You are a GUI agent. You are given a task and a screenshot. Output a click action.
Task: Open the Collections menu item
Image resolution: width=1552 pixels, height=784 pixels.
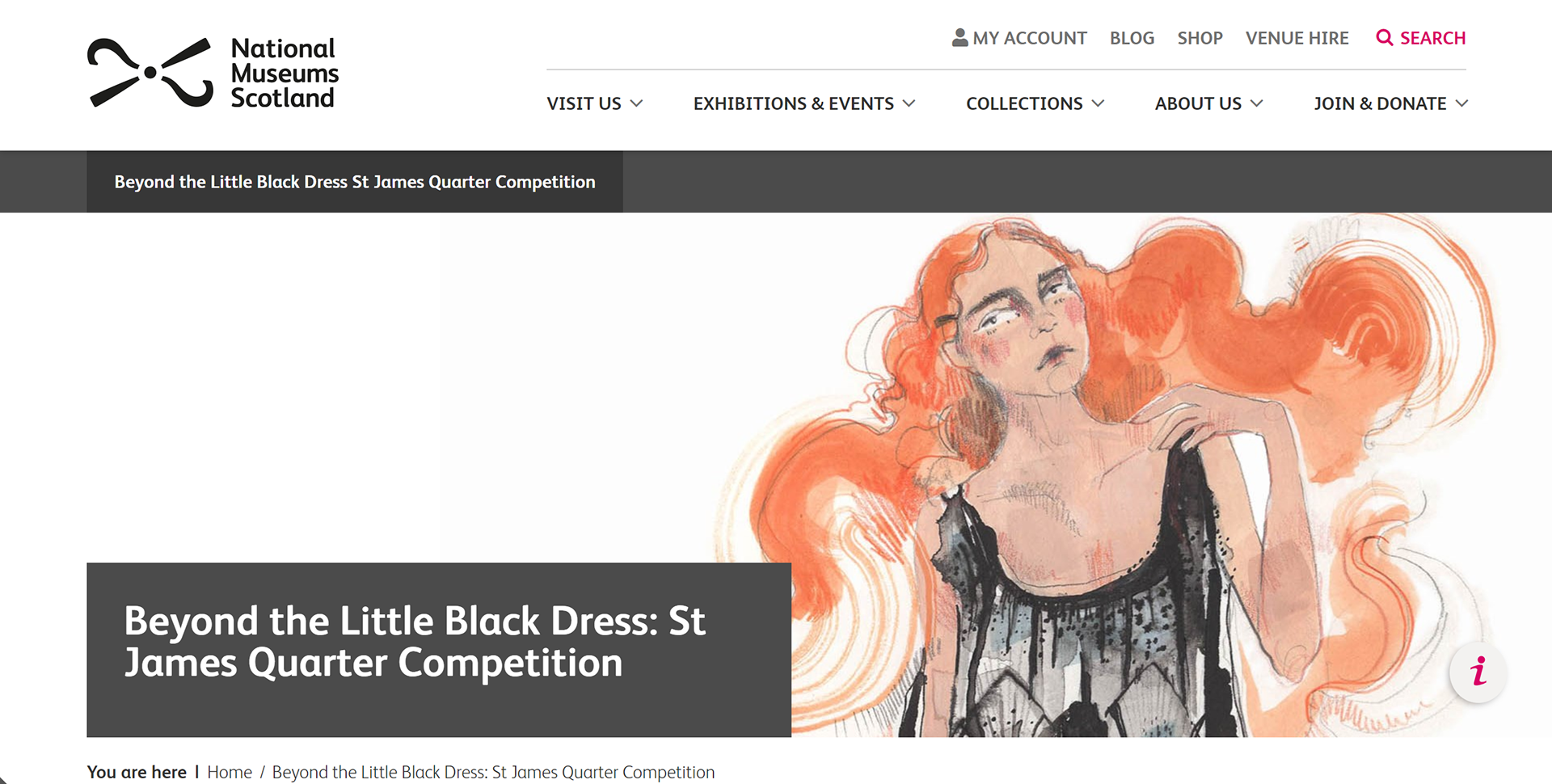[x=1024, y=103]
